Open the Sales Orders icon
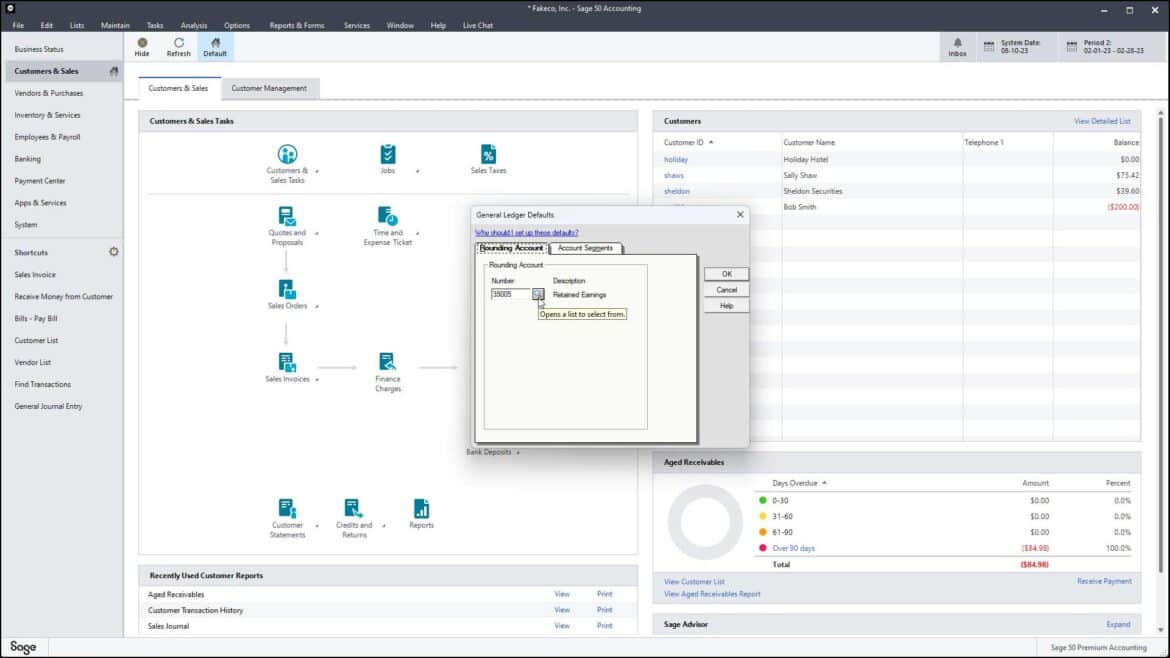1170x658 pixels. point(287,289)
